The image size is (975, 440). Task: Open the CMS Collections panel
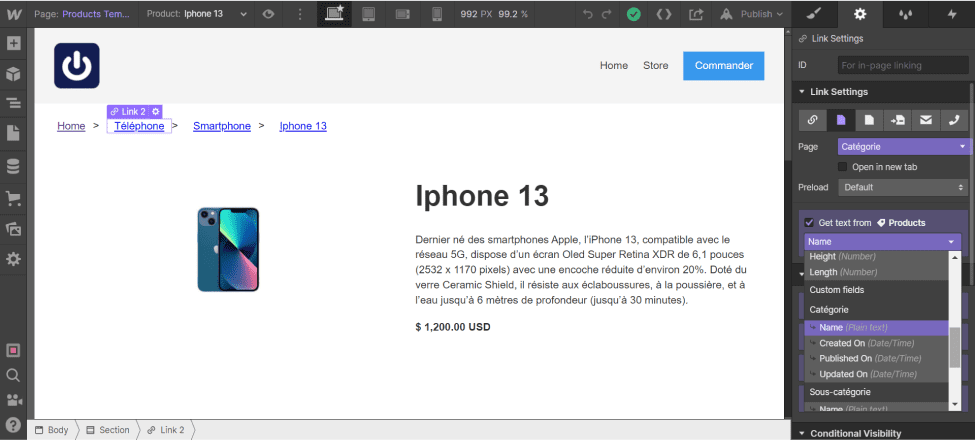point(13,167)
